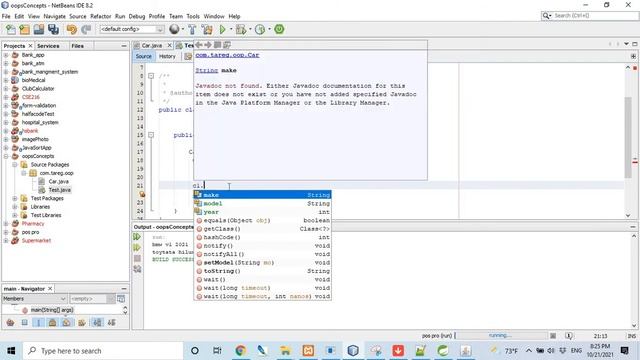
Task: Click the Redo toolbar icon
Action: pos(86,29)
